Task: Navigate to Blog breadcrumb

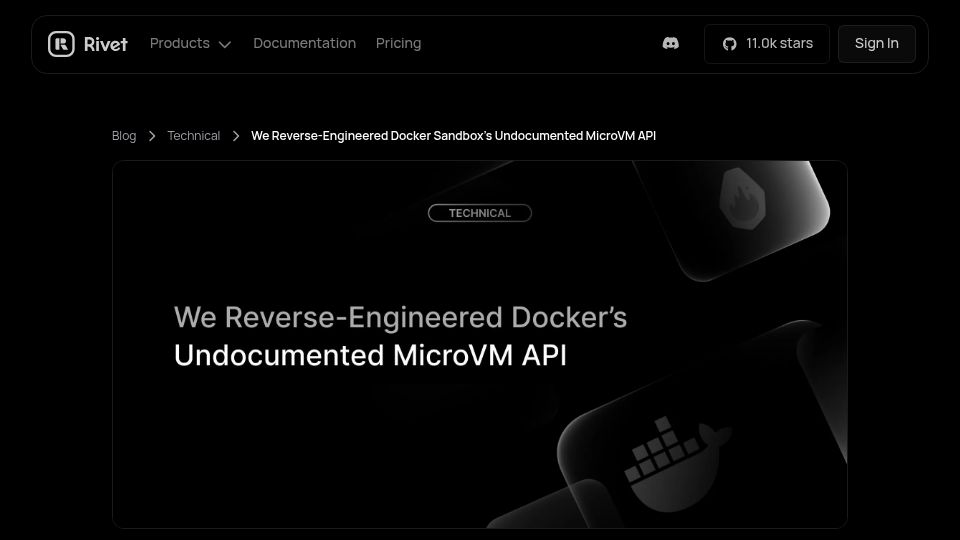Action: [x=124, y=136]
